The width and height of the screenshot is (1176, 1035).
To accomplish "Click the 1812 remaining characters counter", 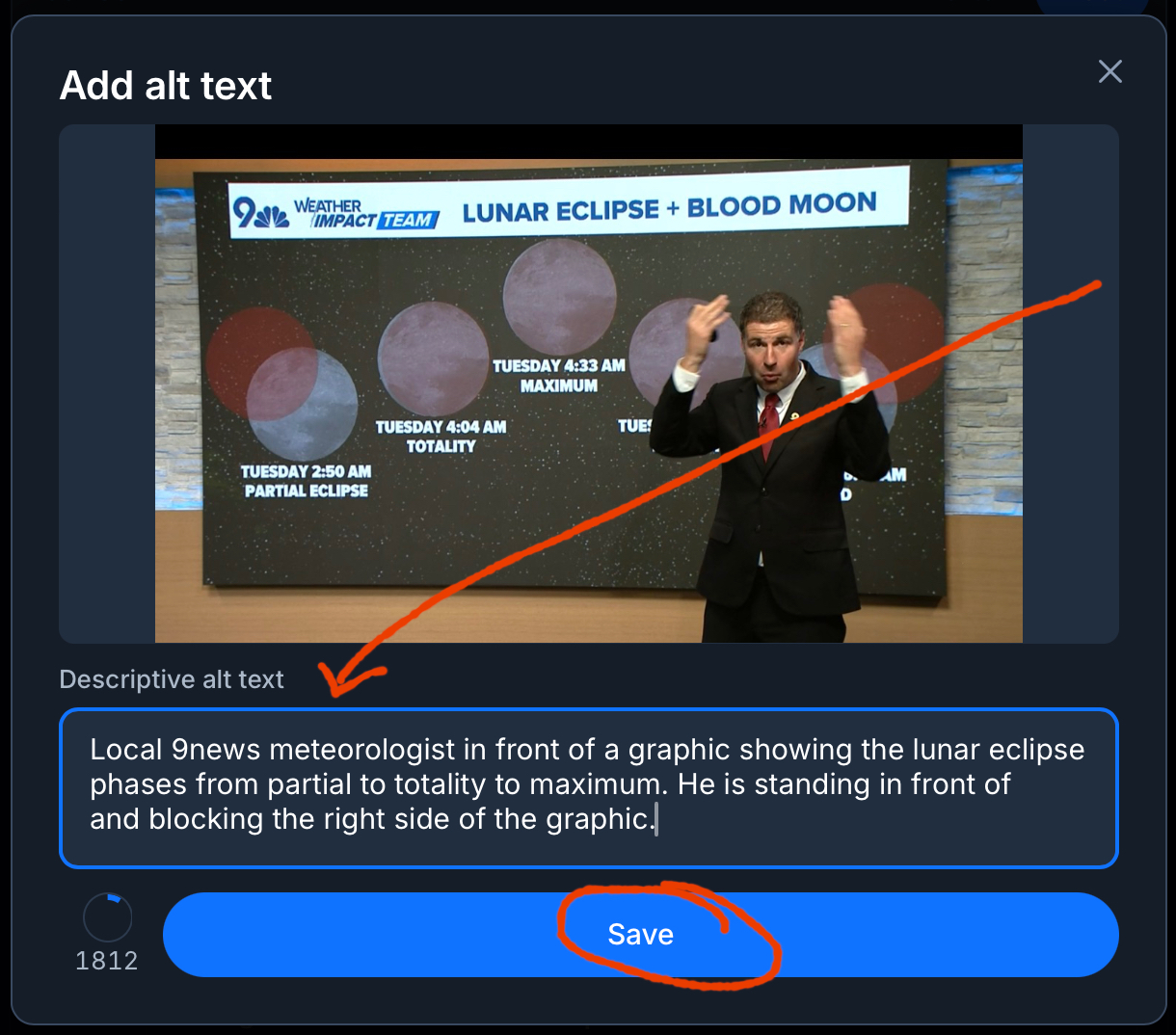I will point(107,961).
